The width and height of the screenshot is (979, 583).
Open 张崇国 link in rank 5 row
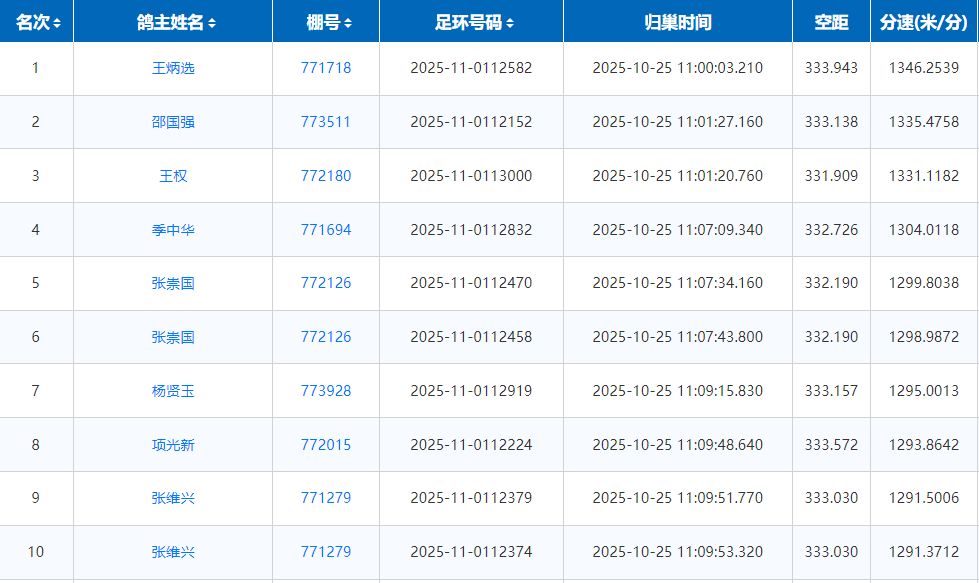[x=173, y=283]
